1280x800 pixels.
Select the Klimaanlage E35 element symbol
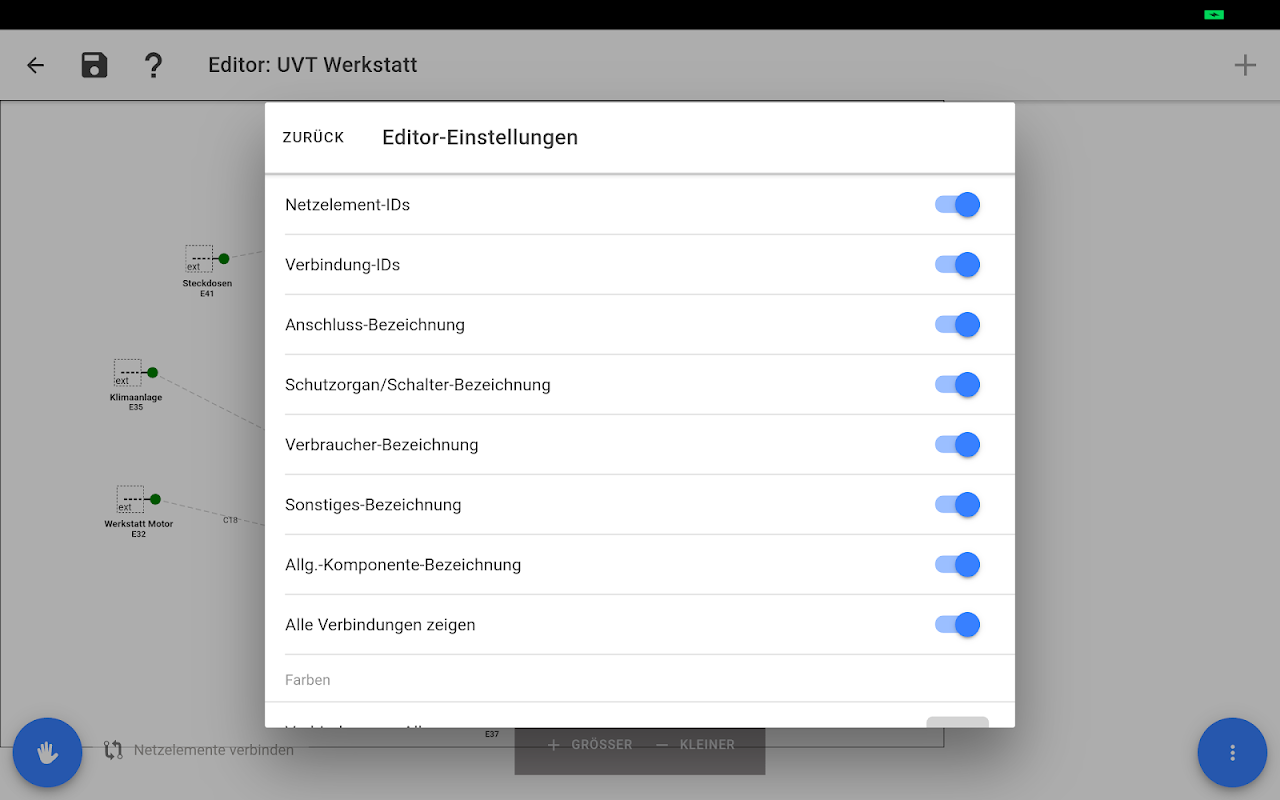127,373
